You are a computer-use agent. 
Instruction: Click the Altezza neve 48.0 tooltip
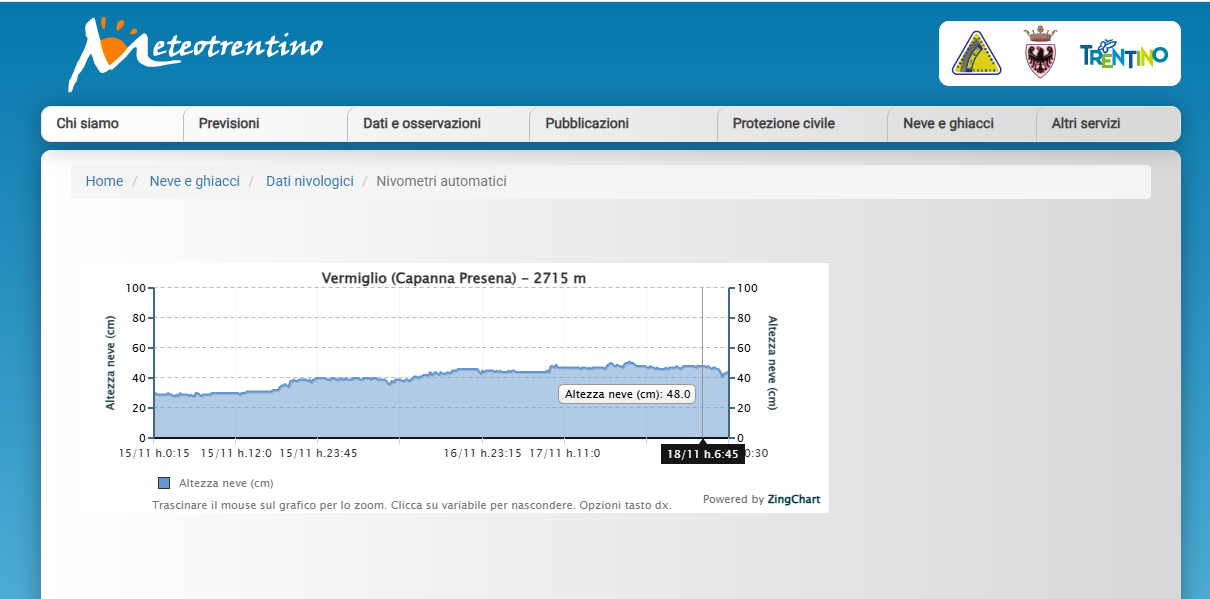pos(627,394)
